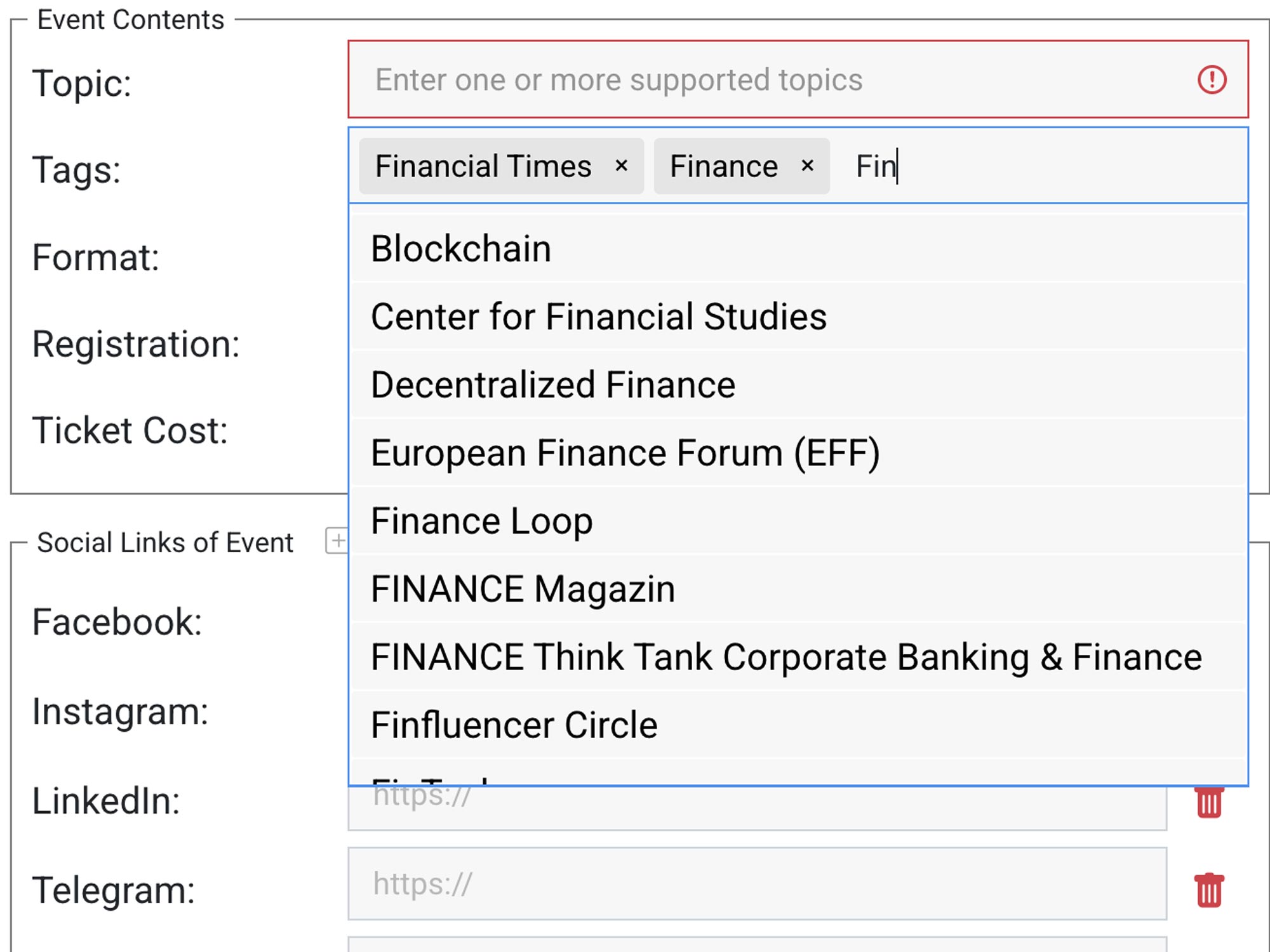Select the "Finance Loop" suggestion

click(x=481, y=521)
